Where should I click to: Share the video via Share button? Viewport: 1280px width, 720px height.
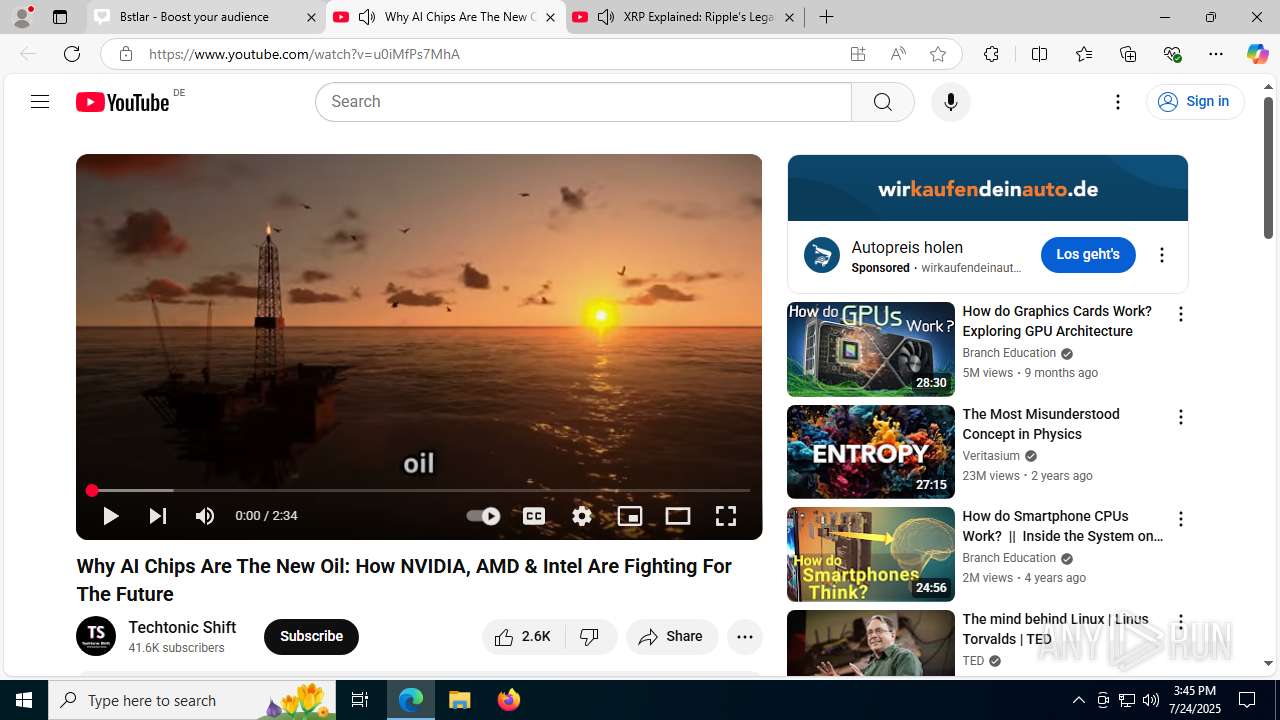[x=672, y=636]
